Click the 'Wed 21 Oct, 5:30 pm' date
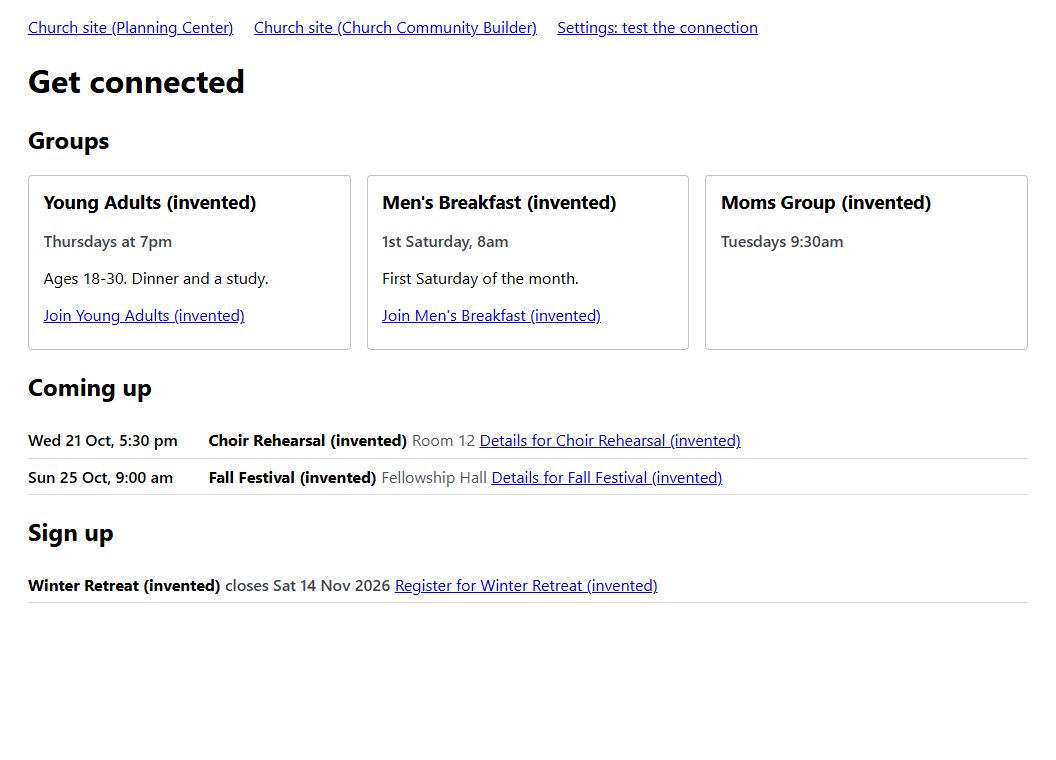Viewport: 1056px width, 760px height. point(103,441)
